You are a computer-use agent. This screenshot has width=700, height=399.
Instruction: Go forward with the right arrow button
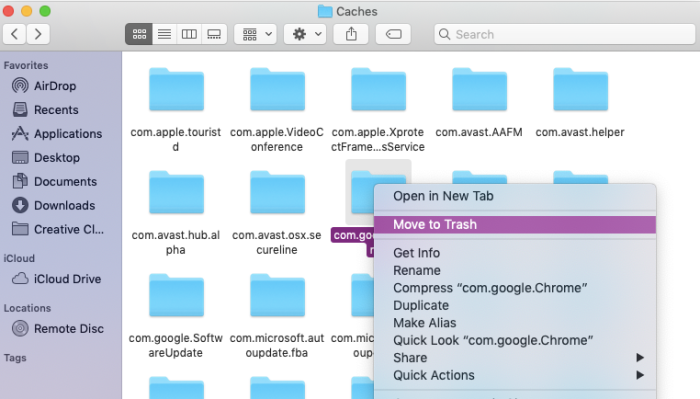pyautogui.click(x=38, y=34)
